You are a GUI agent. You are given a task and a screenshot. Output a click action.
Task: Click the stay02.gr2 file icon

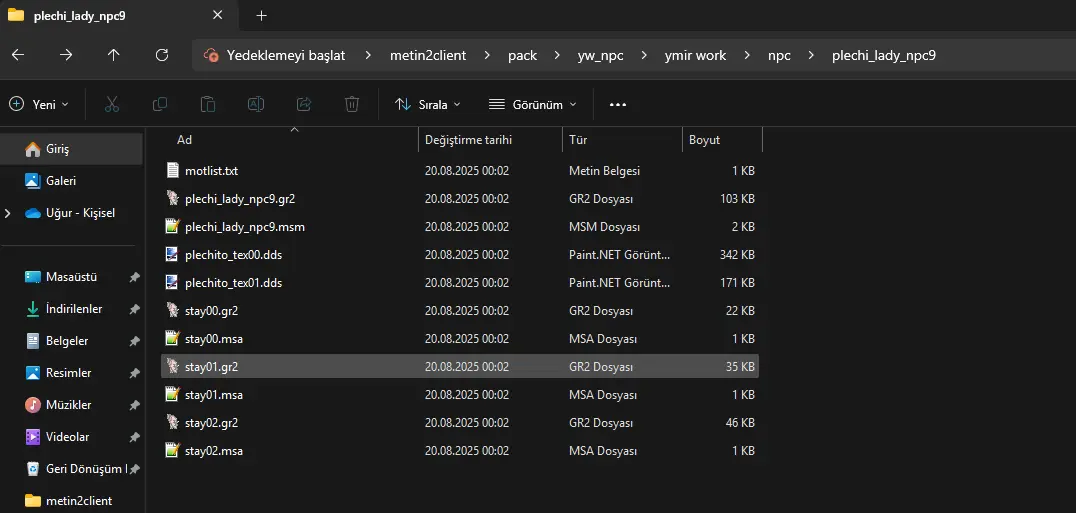[172, 422]
